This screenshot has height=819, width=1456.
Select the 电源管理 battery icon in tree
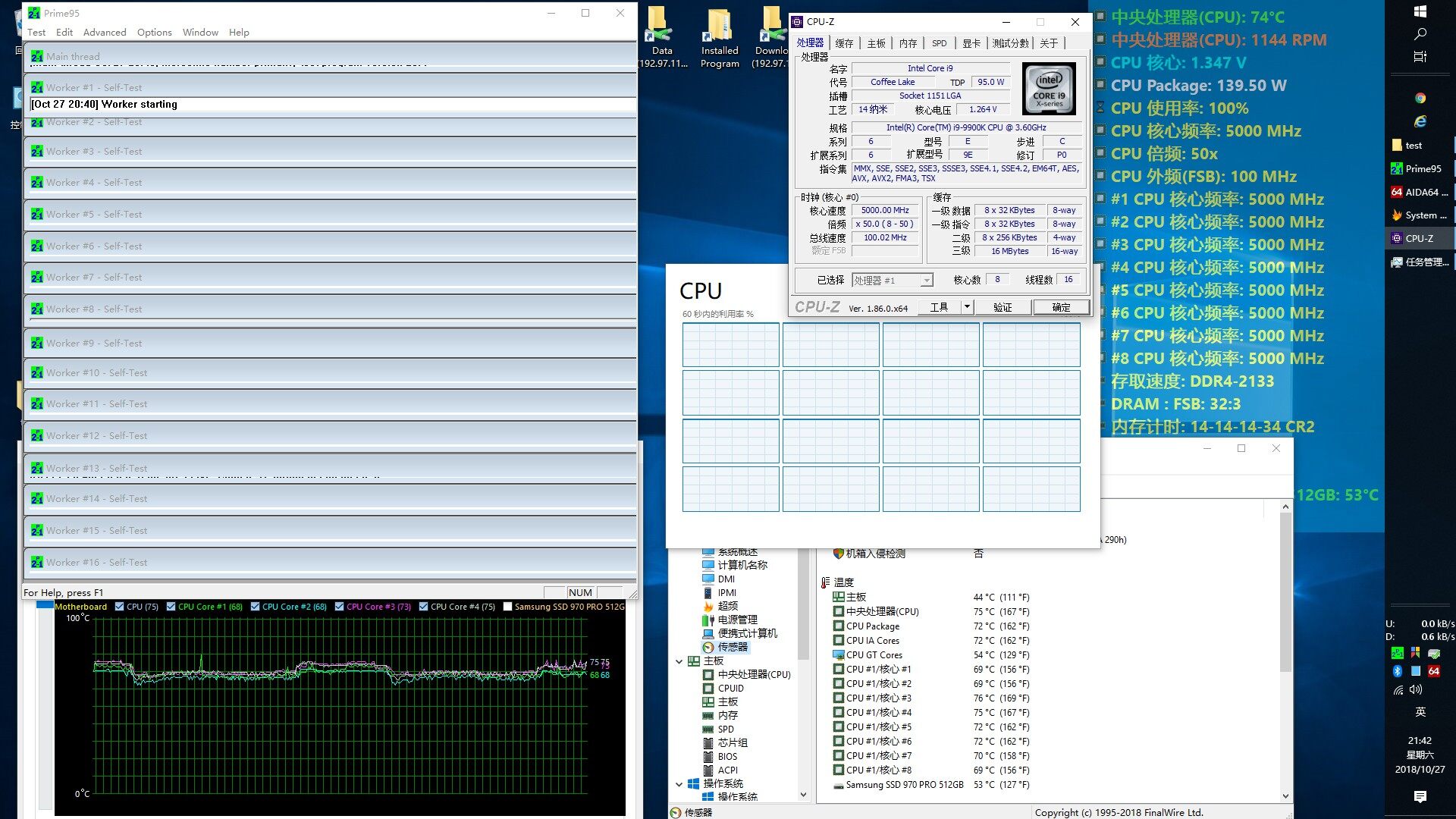tap(708, 620)
